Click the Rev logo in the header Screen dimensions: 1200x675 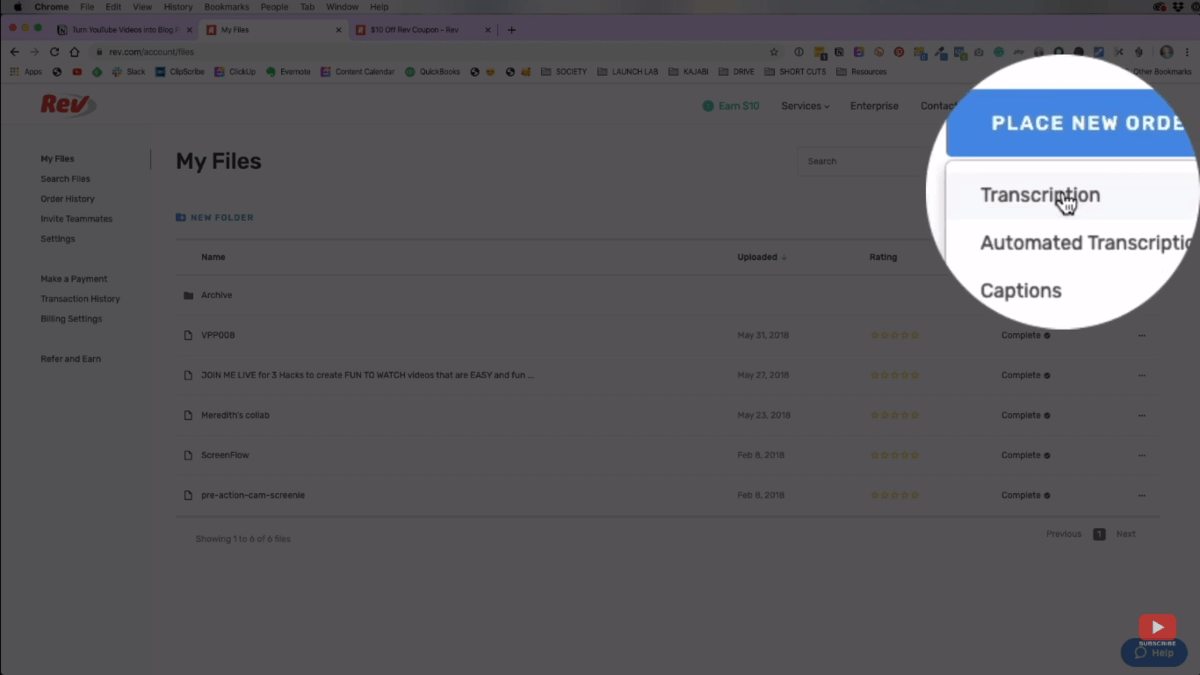pyautogui.click(x=68, y=104)
